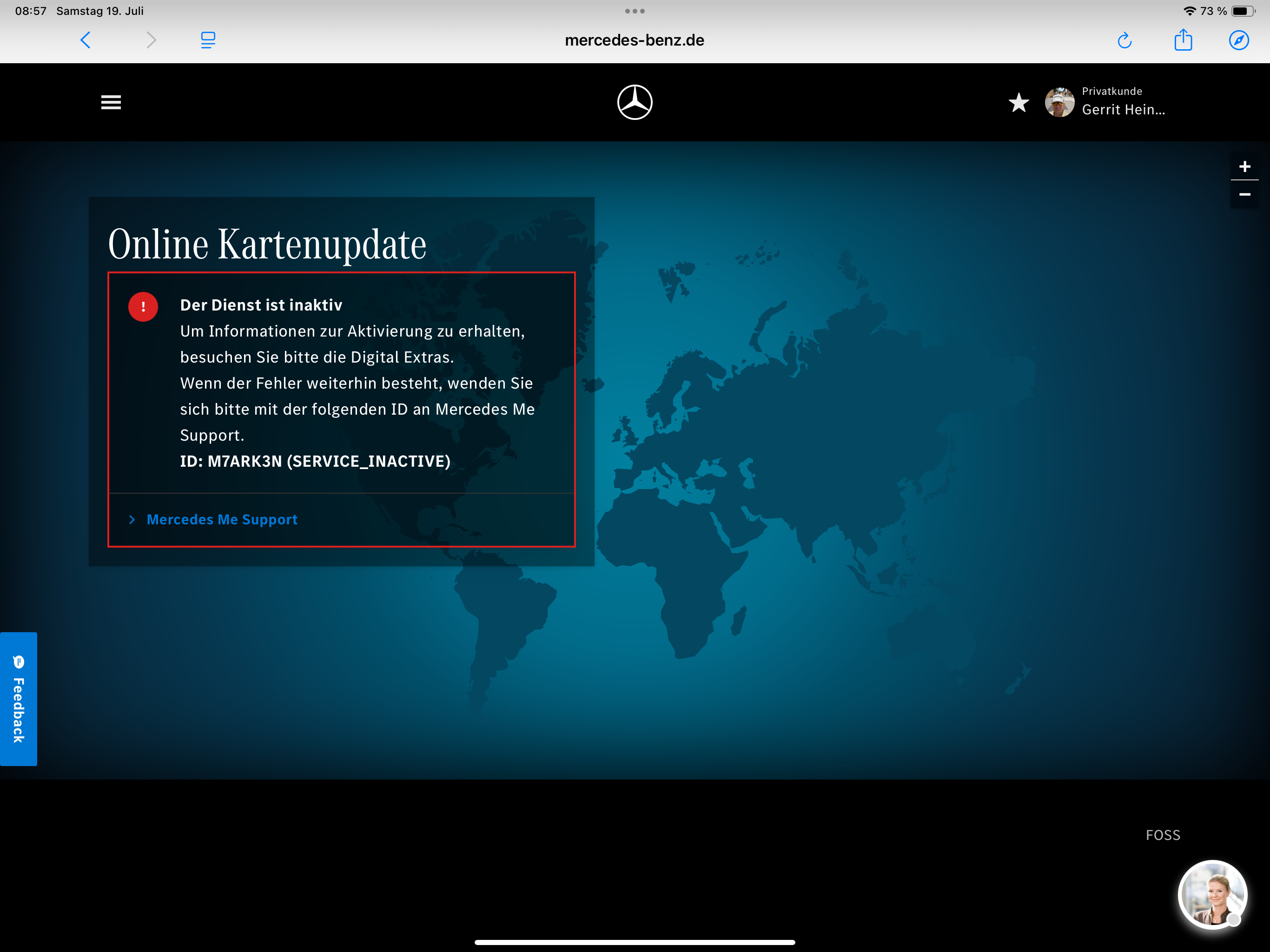Go back using Safari back arrow
Screen dimensions: 1270x952
pos(86,40)
